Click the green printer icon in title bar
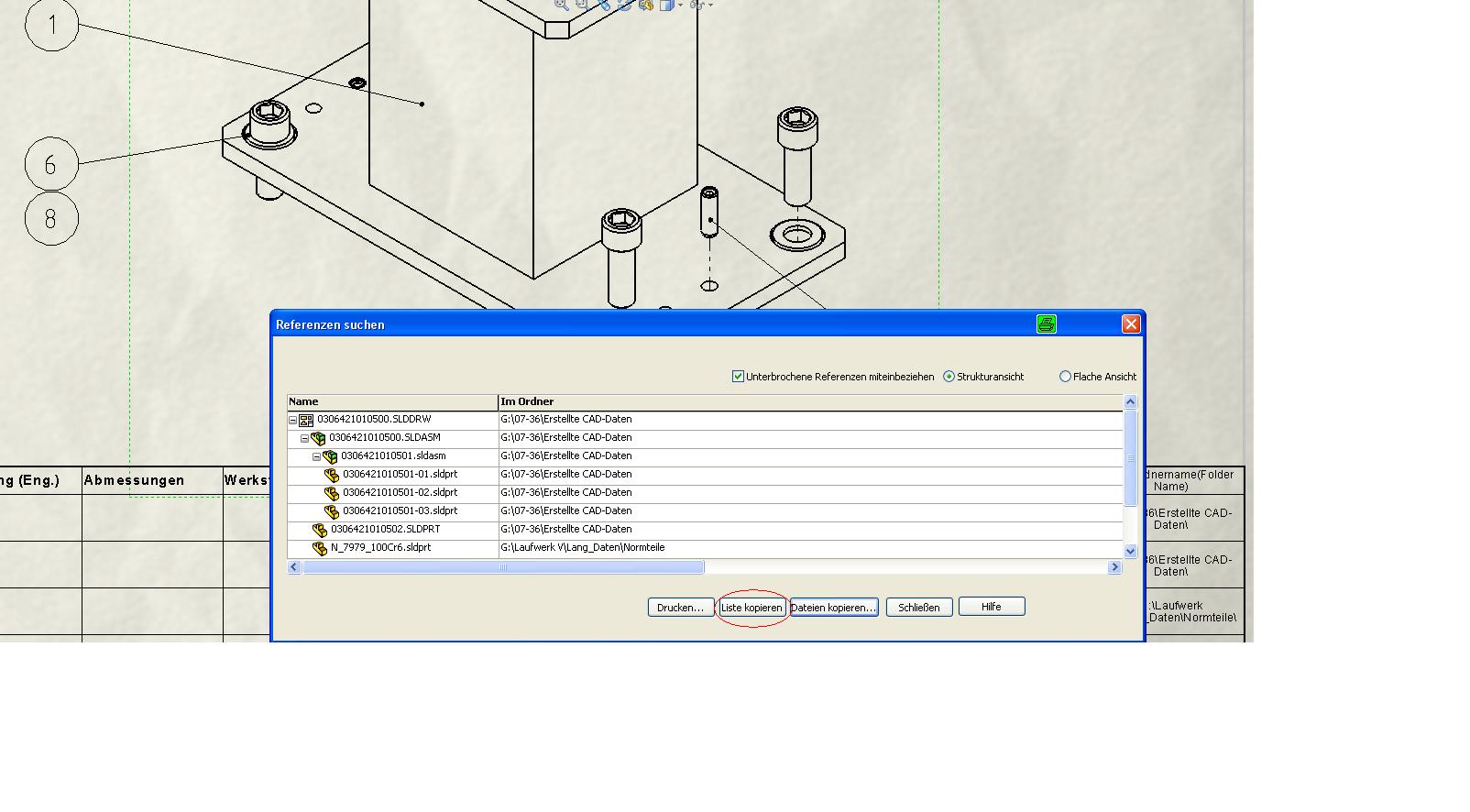Viewport: 1470px width, 812px height. point(1046,324)
